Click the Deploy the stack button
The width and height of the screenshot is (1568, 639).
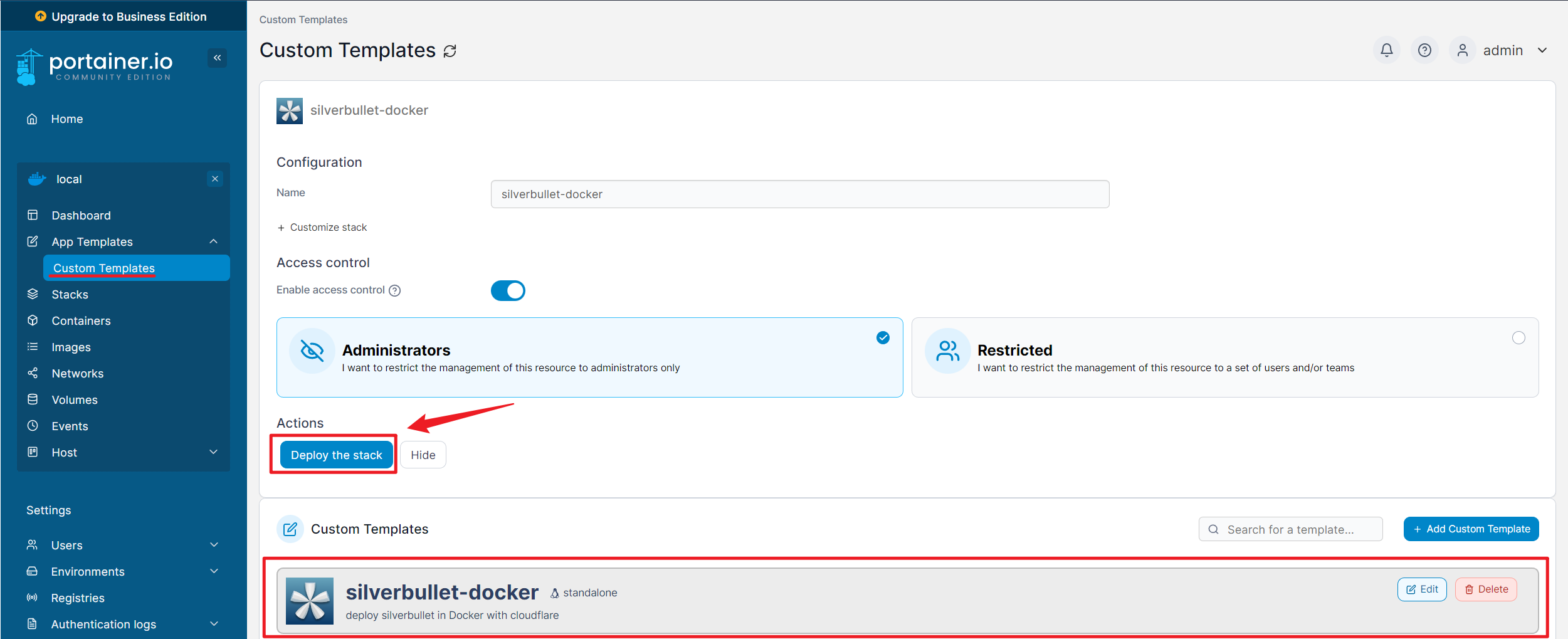(336, 455)
